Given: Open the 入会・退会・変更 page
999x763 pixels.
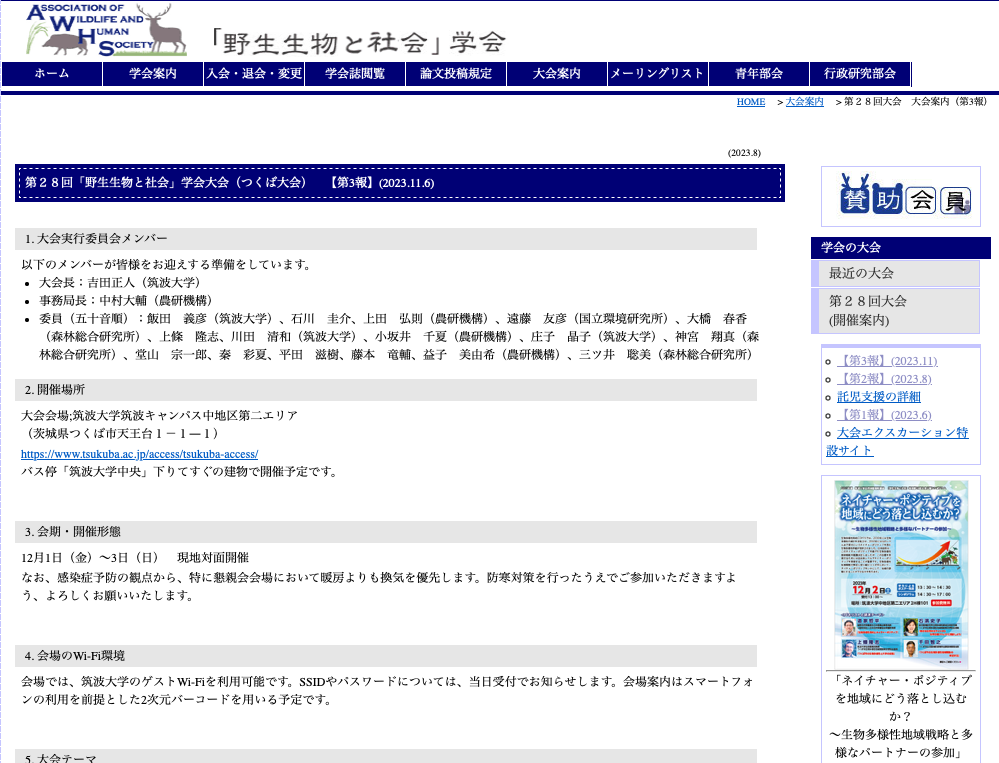Looking at the screenshot, I should click(253, 73).
